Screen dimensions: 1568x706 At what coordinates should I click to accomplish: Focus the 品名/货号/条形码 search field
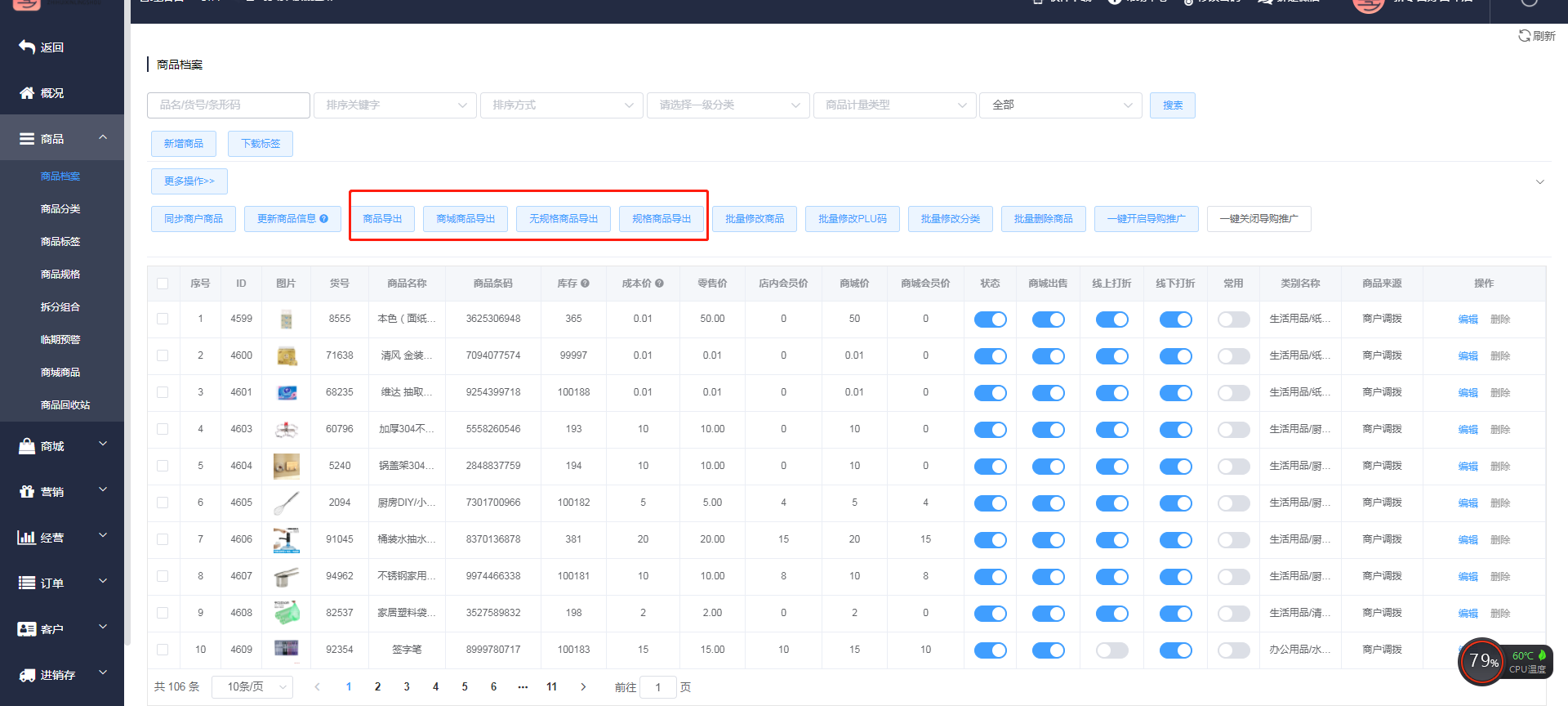229,105
